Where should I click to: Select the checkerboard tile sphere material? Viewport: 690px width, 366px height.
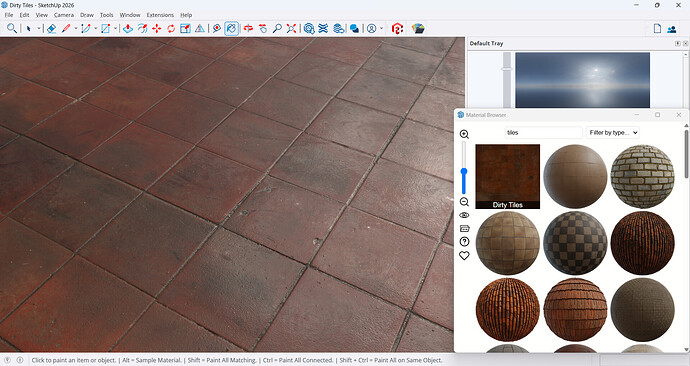coord(575,243)
